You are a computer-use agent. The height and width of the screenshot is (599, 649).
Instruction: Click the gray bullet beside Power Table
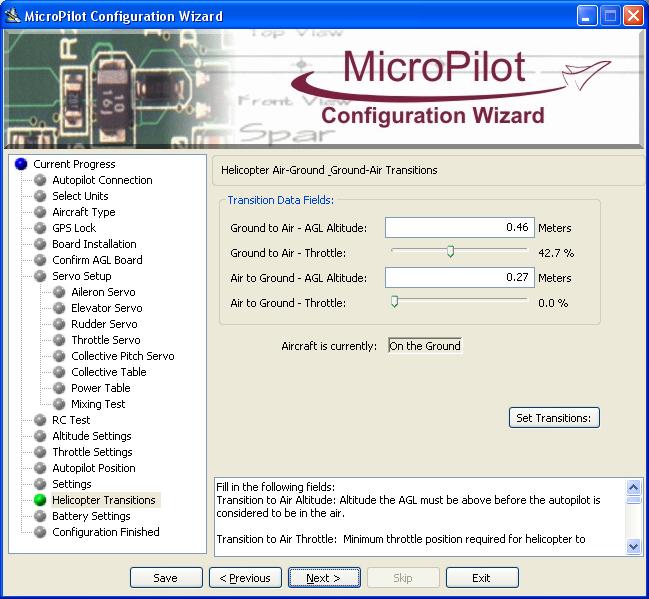(59, 388)
